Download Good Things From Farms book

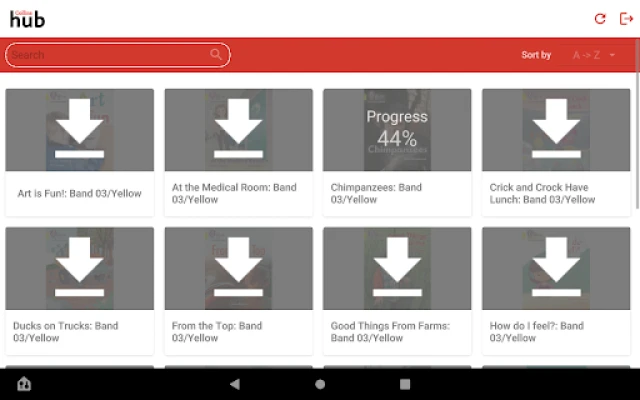click(x=397, y=268)
